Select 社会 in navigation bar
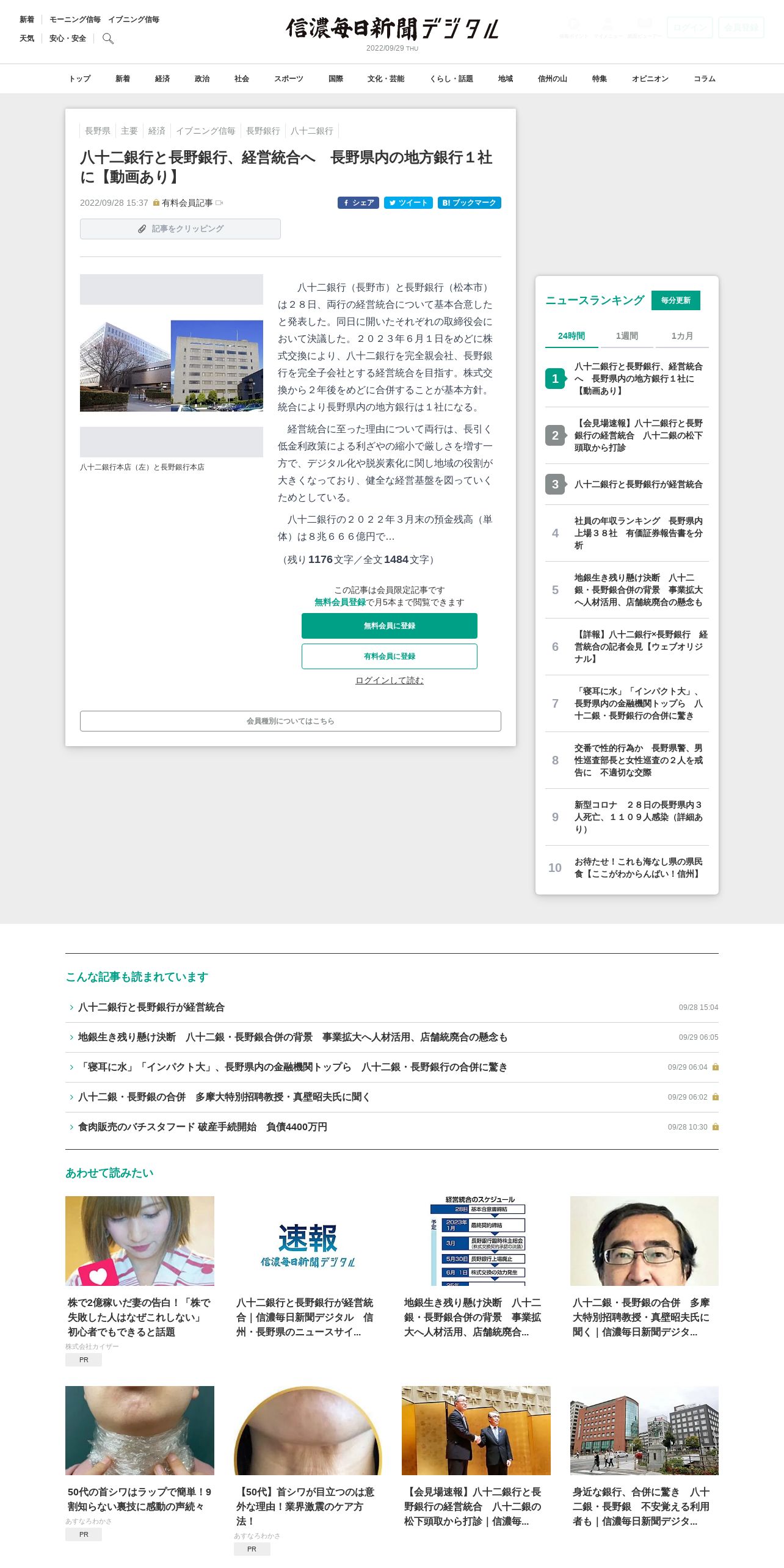Image resolution: width=784 pixels, height=1568 pixels. (x=242, y=79)
